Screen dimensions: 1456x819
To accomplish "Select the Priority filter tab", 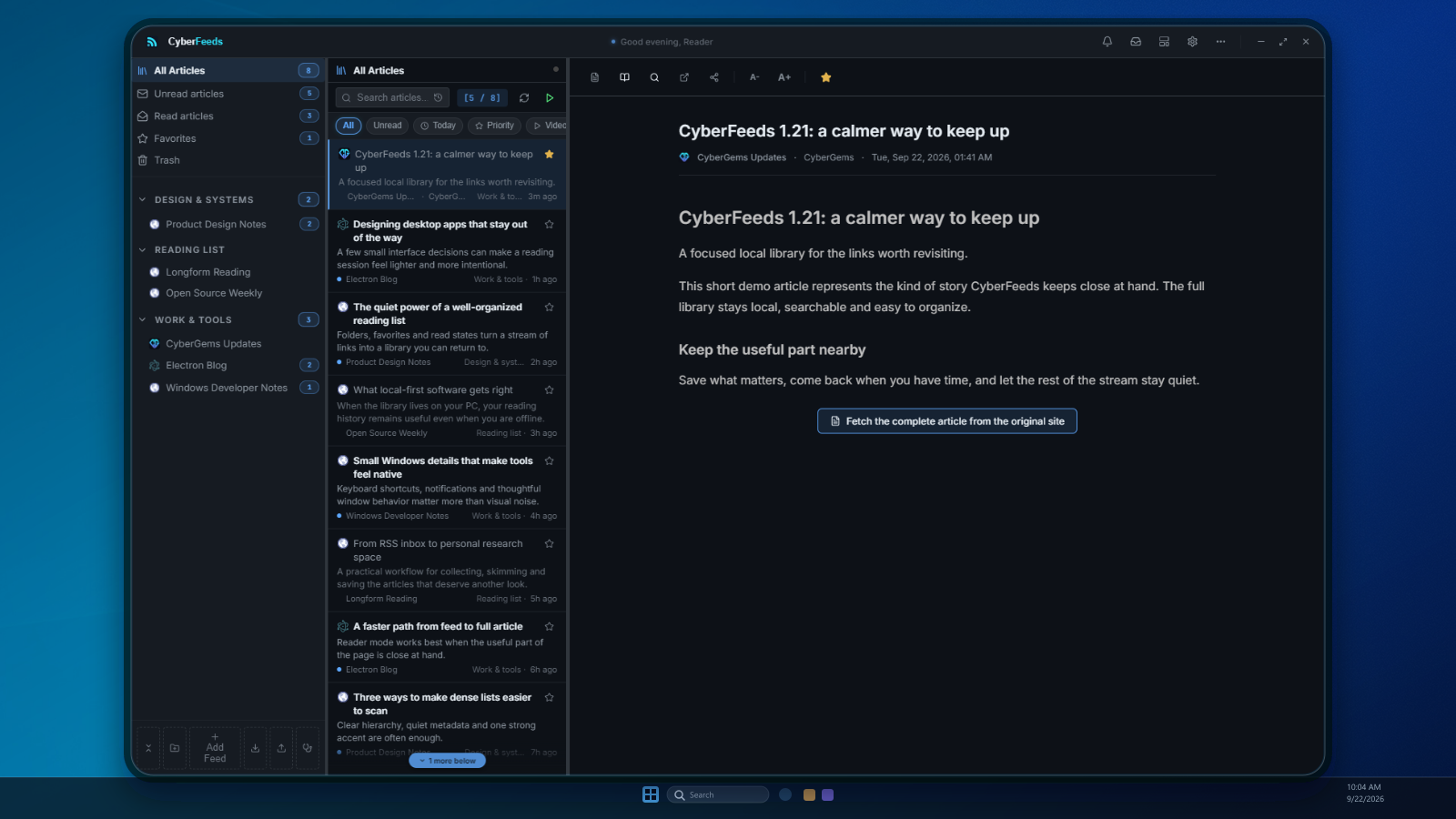I will tap(495, 126).
